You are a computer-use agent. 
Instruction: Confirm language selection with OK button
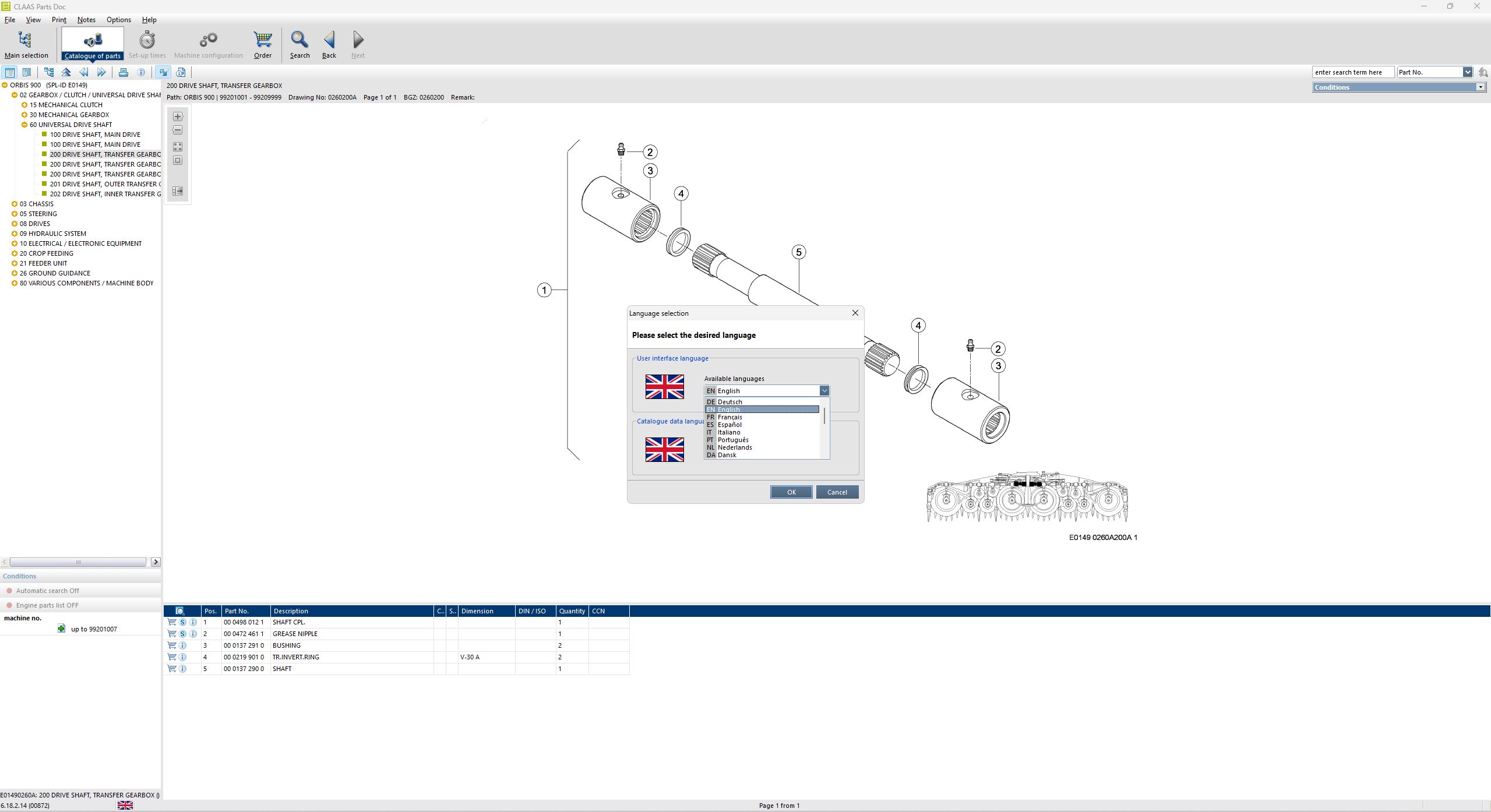point(791,492)
